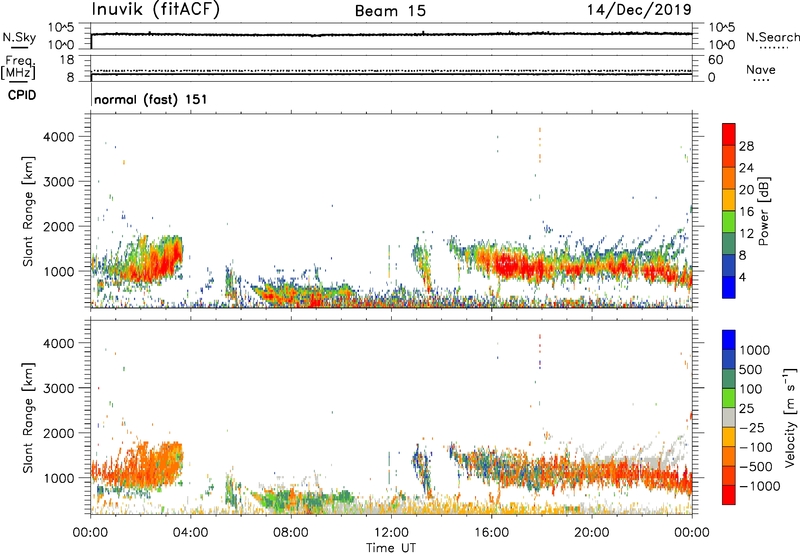The image size is (800, 554).
Task: Click the date "14/Dec/2019"
Action: [x=639, y=10]
